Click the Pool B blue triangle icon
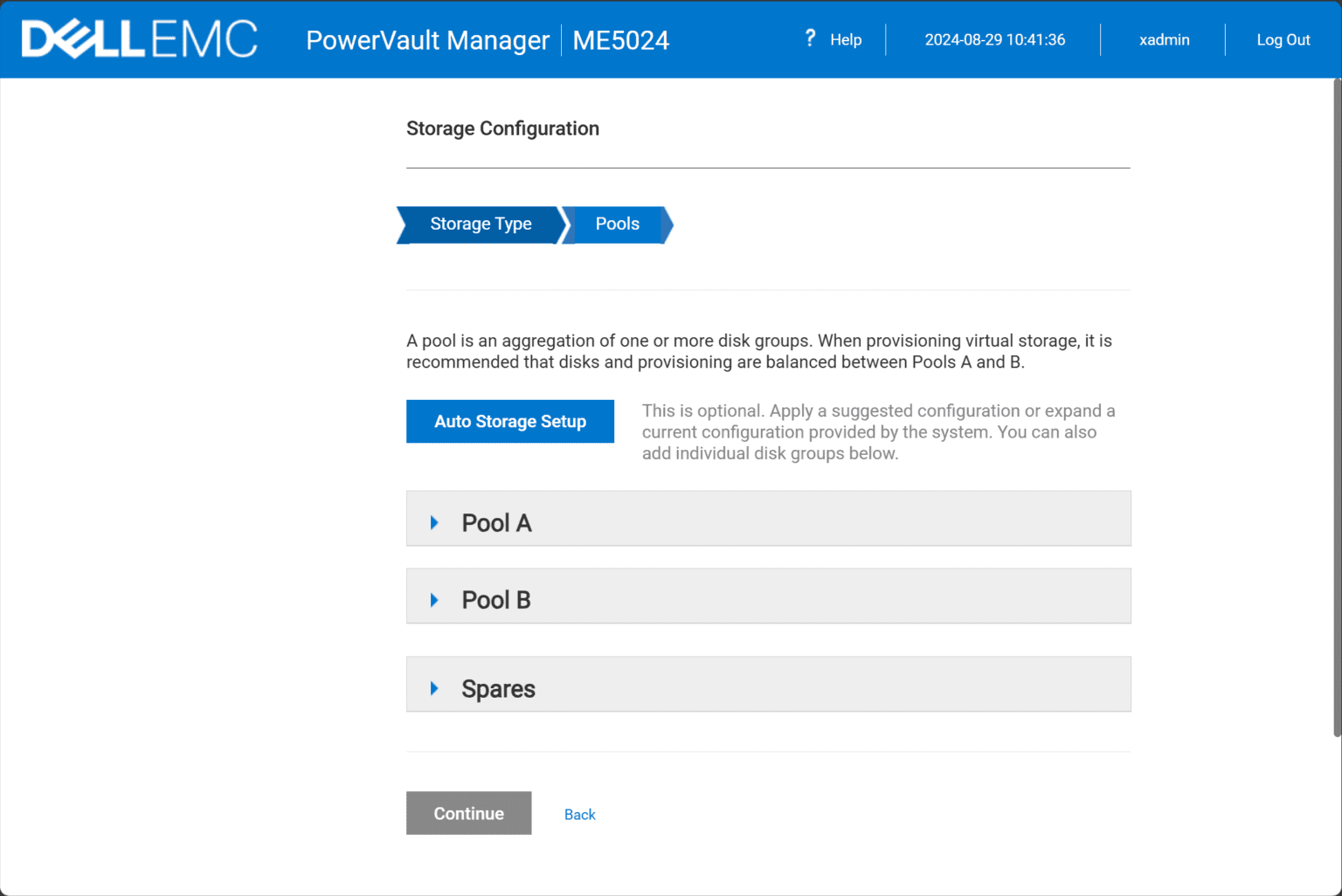The image size is (1342, 896). pos(434,599)
